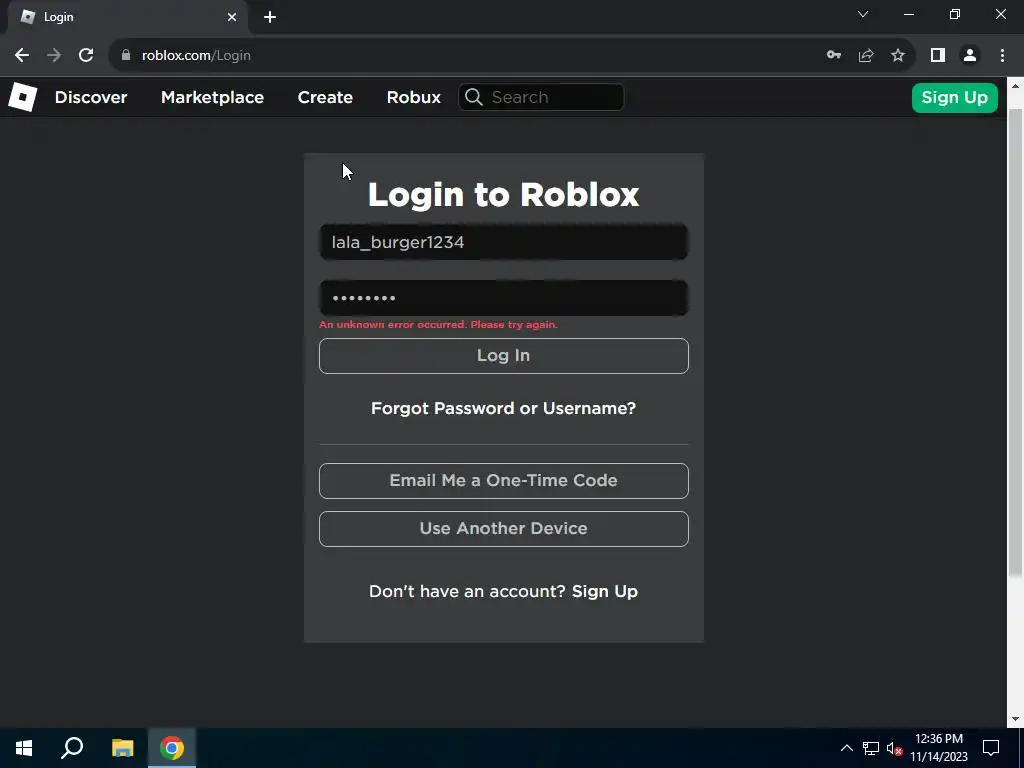Open the Marketplace menu item
This screenshot has height=768, width=1024.
click(212, 97)
